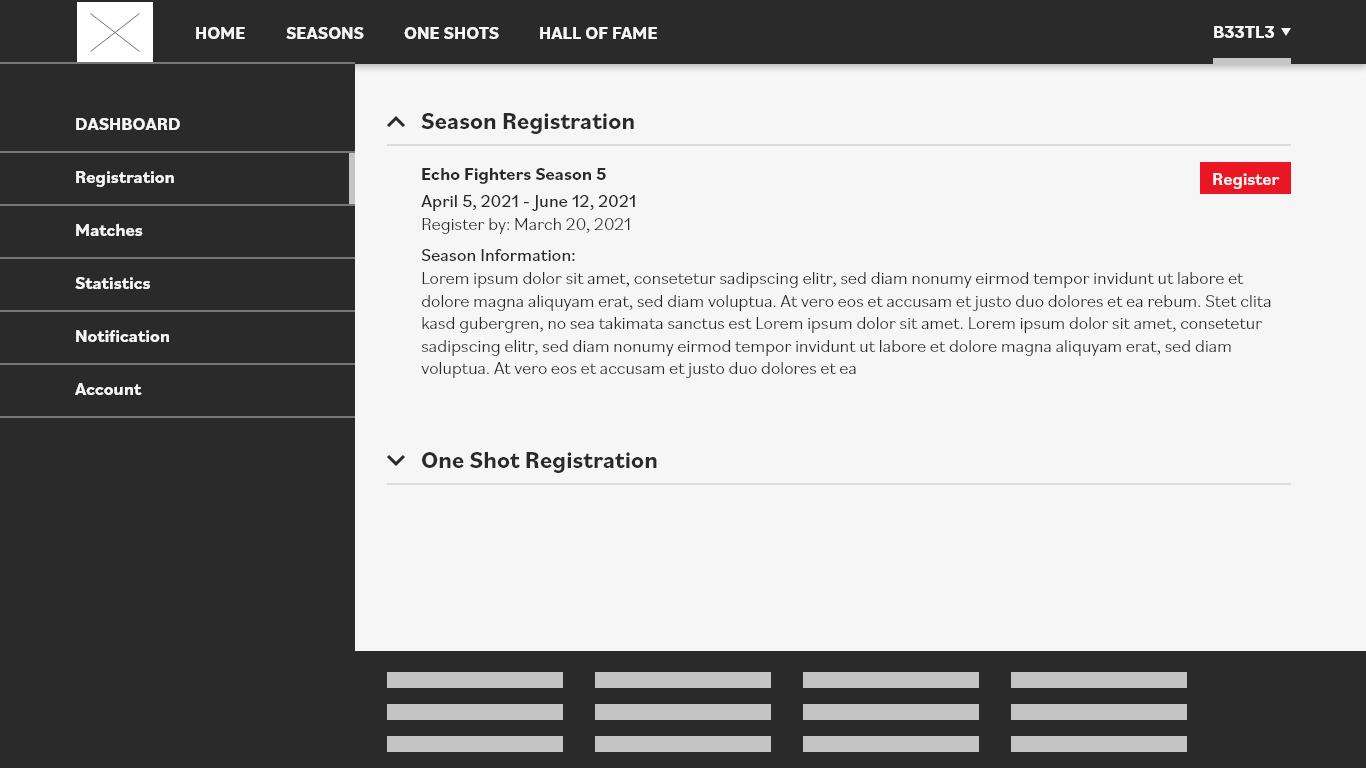Open the SEASONS navigation menu
The width and height of the screenshot is (1366, 768).
coord(325,33)
